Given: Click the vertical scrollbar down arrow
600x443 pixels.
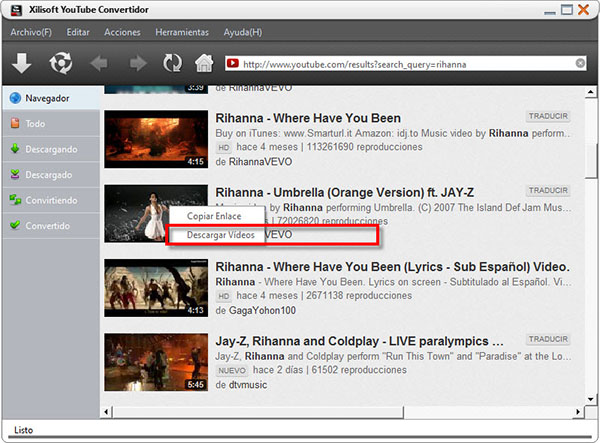Looking at the screenshot, I should point(590,399).
